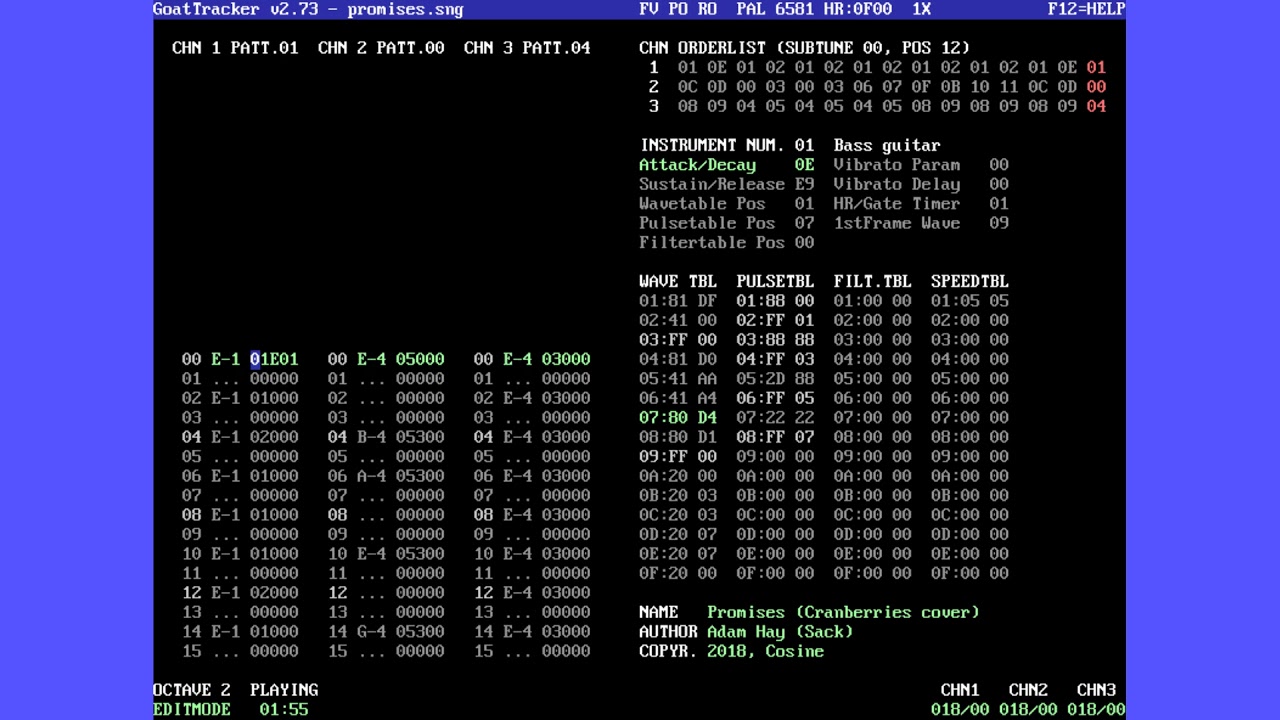Click pulse table row 07:22 22

pyautogui.click(x=775, y=418)
